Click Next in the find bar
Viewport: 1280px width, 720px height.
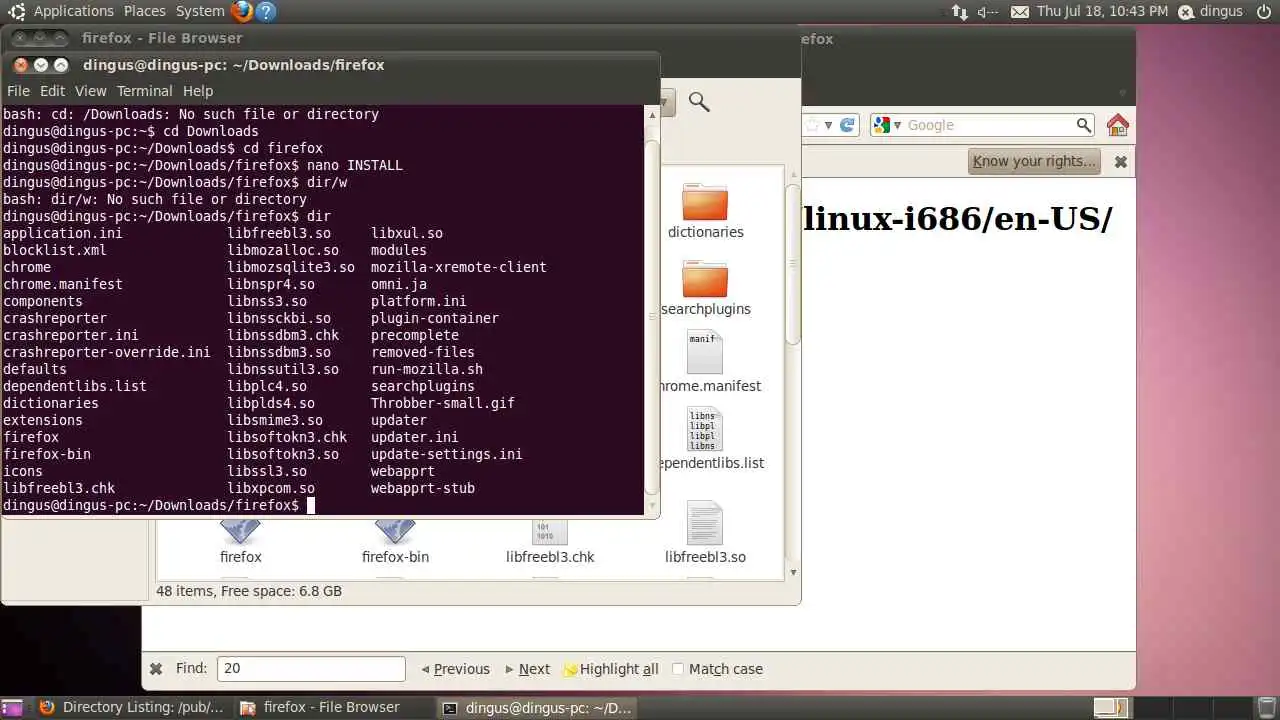[x=528, y=669]
